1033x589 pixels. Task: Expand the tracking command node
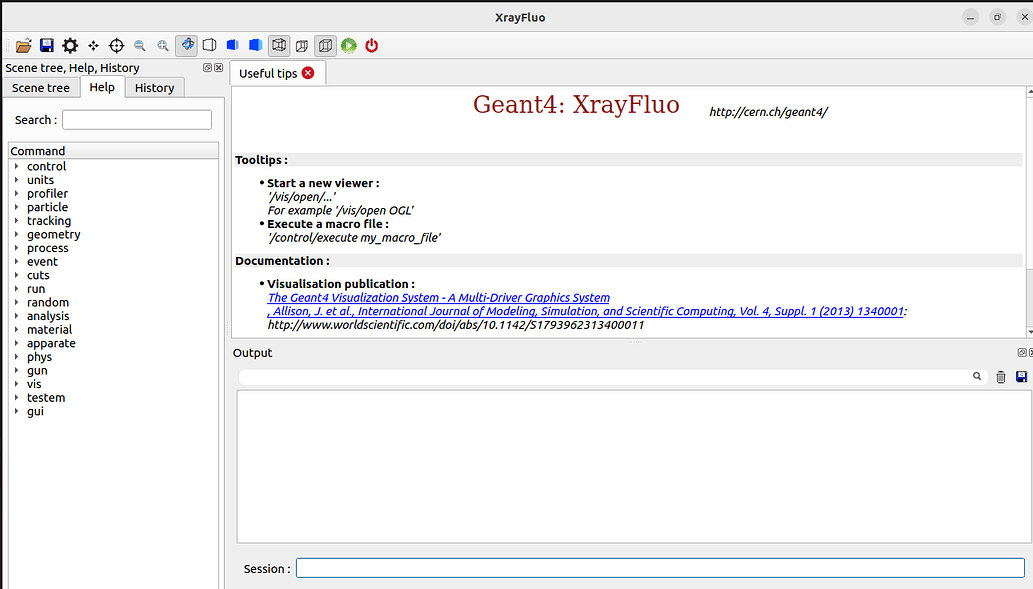[x=16, y=221]
